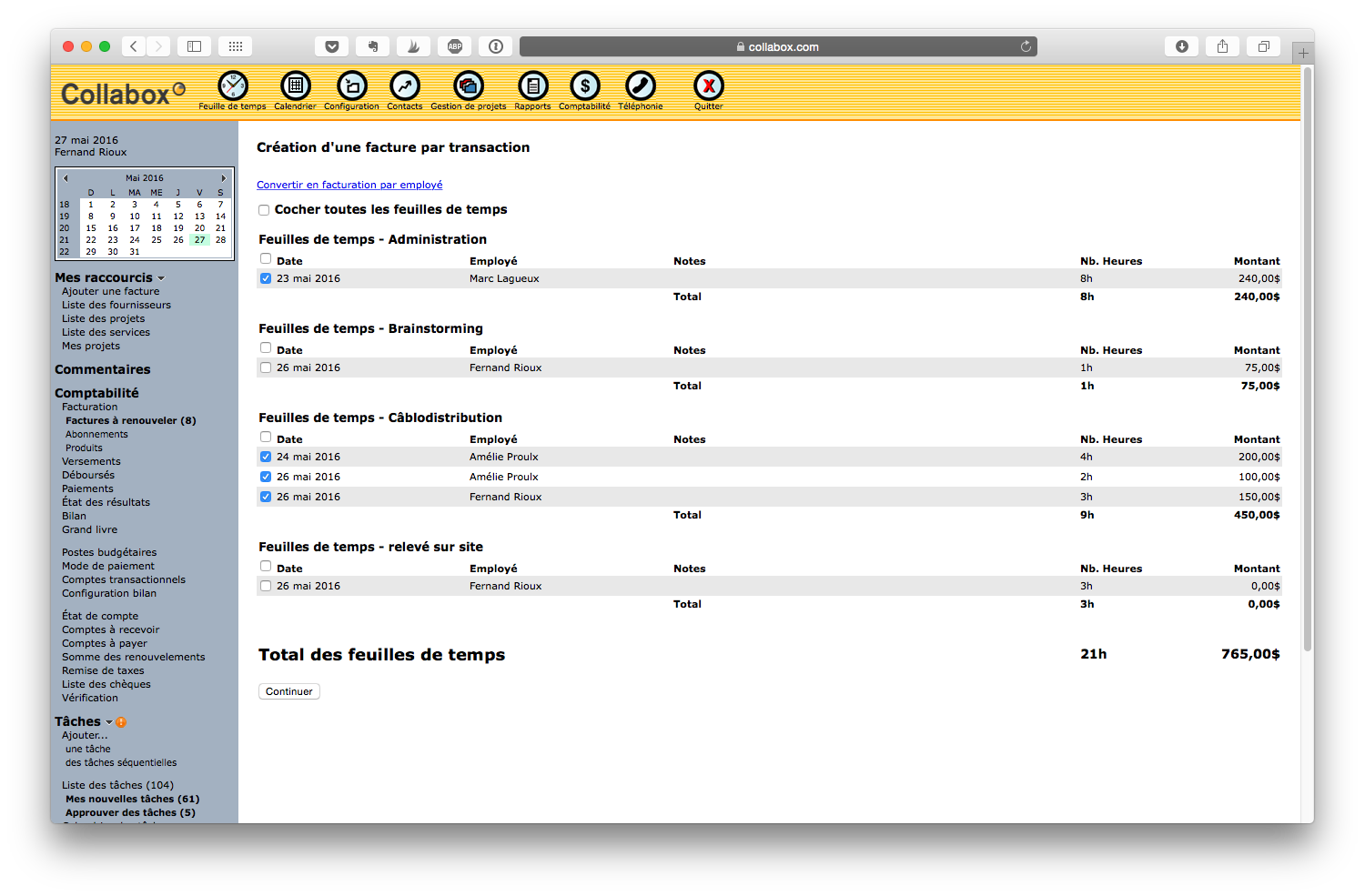Go back with the Safari back arrow
1365x896 pixels.
pyautogui.click(x=134, y=46)
